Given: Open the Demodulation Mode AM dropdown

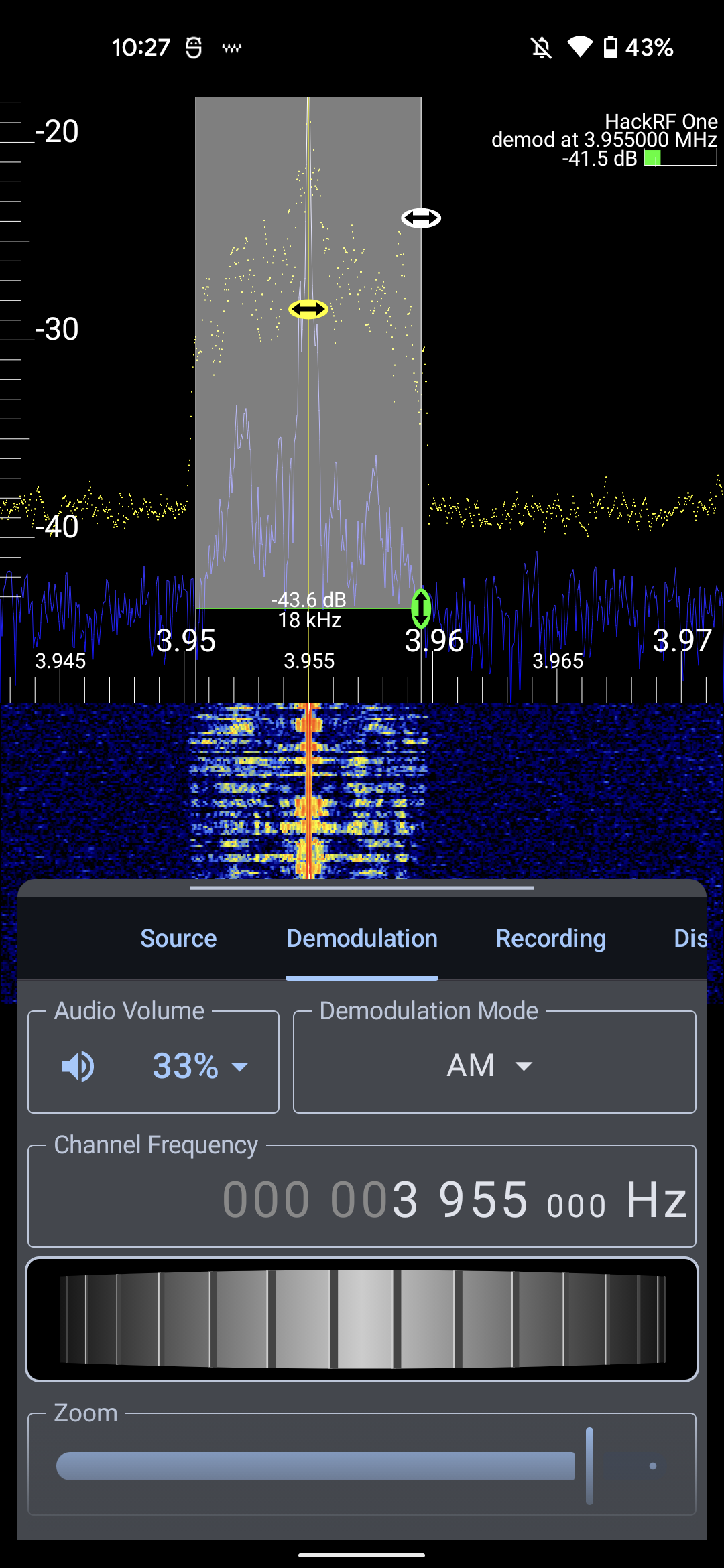Looking at the screenshot, I should coord(494,1065).
